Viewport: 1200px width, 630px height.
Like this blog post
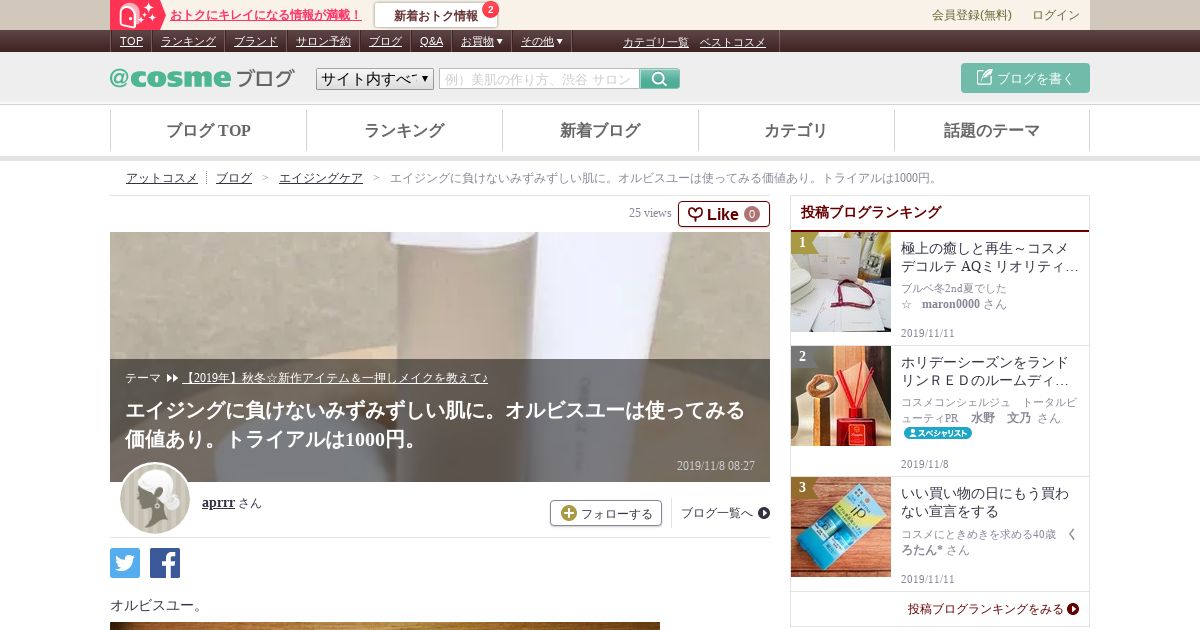[724, 214]
